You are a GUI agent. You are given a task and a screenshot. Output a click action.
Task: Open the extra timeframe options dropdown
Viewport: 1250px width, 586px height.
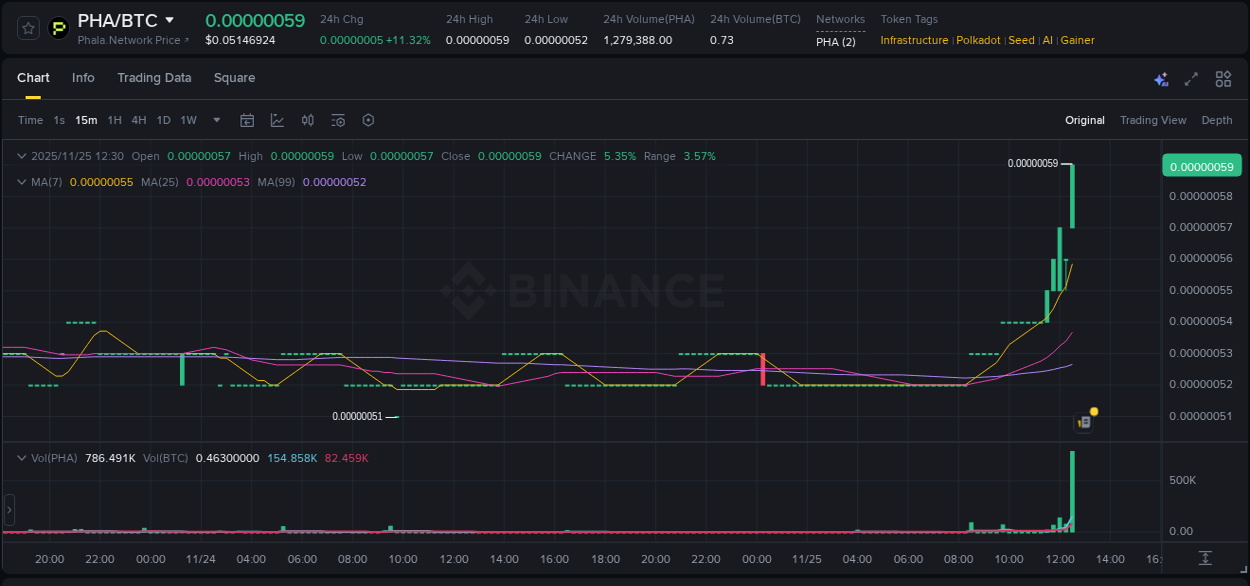tap(216, 120)
